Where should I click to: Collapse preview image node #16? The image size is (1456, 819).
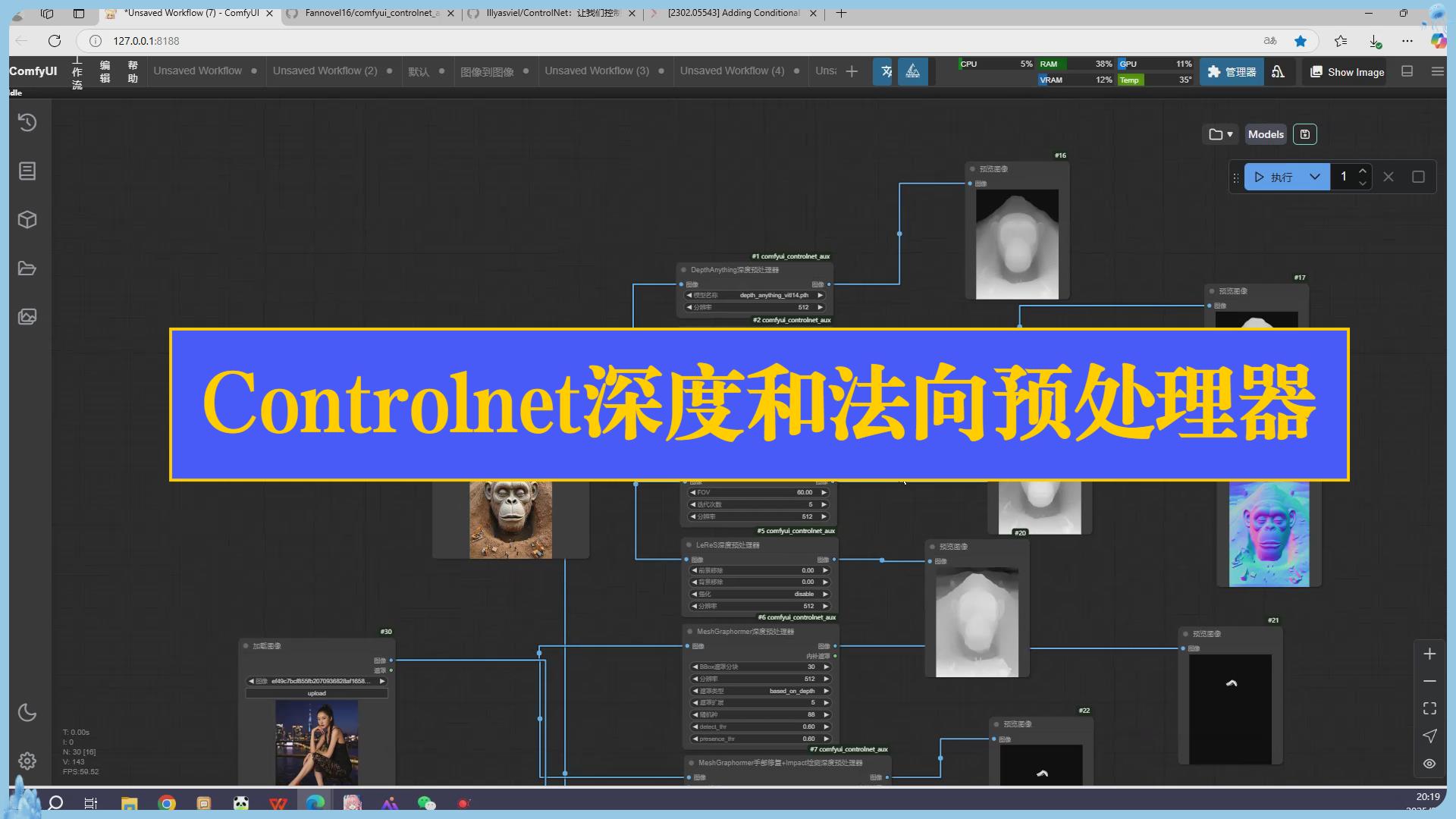point(972,169)
